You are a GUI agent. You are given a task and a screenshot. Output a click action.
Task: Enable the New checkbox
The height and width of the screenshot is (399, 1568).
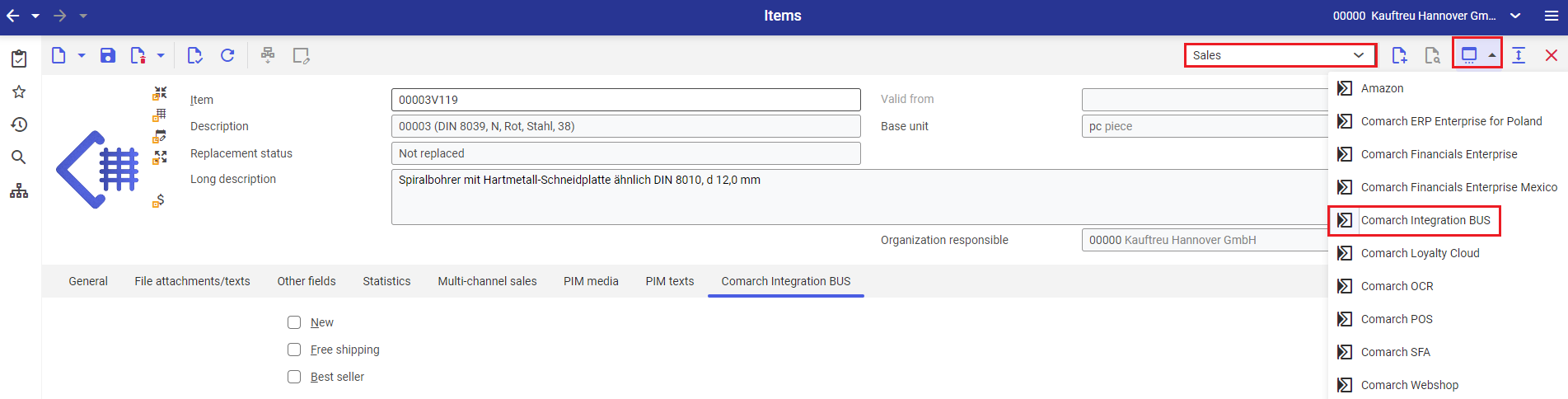294,322
